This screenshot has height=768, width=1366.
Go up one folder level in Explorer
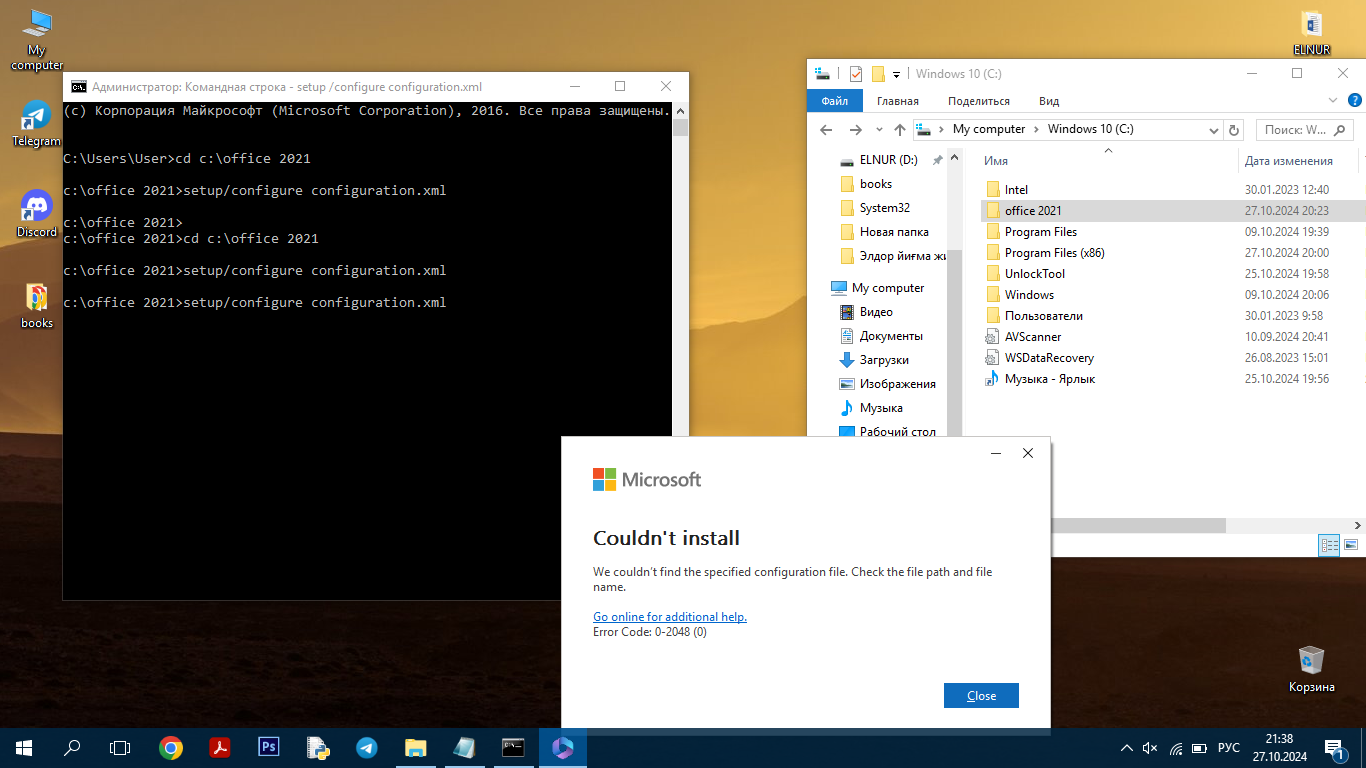pos(900,130)
